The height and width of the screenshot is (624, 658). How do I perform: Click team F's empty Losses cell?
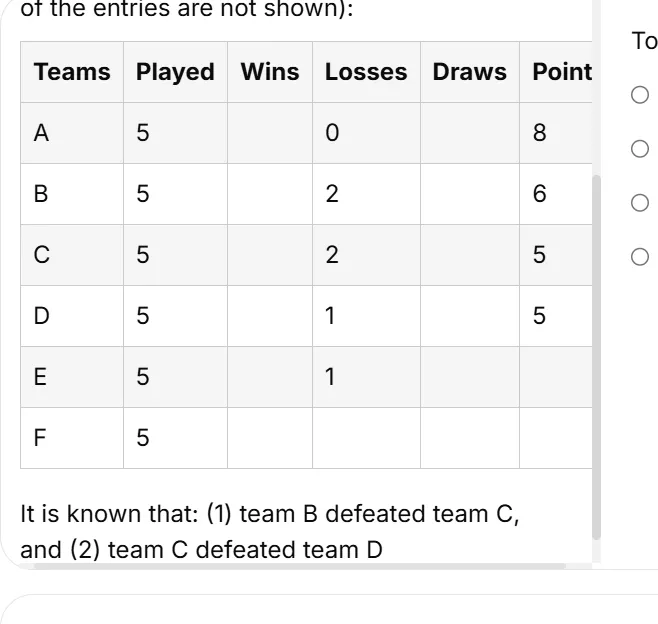point(366,438)
